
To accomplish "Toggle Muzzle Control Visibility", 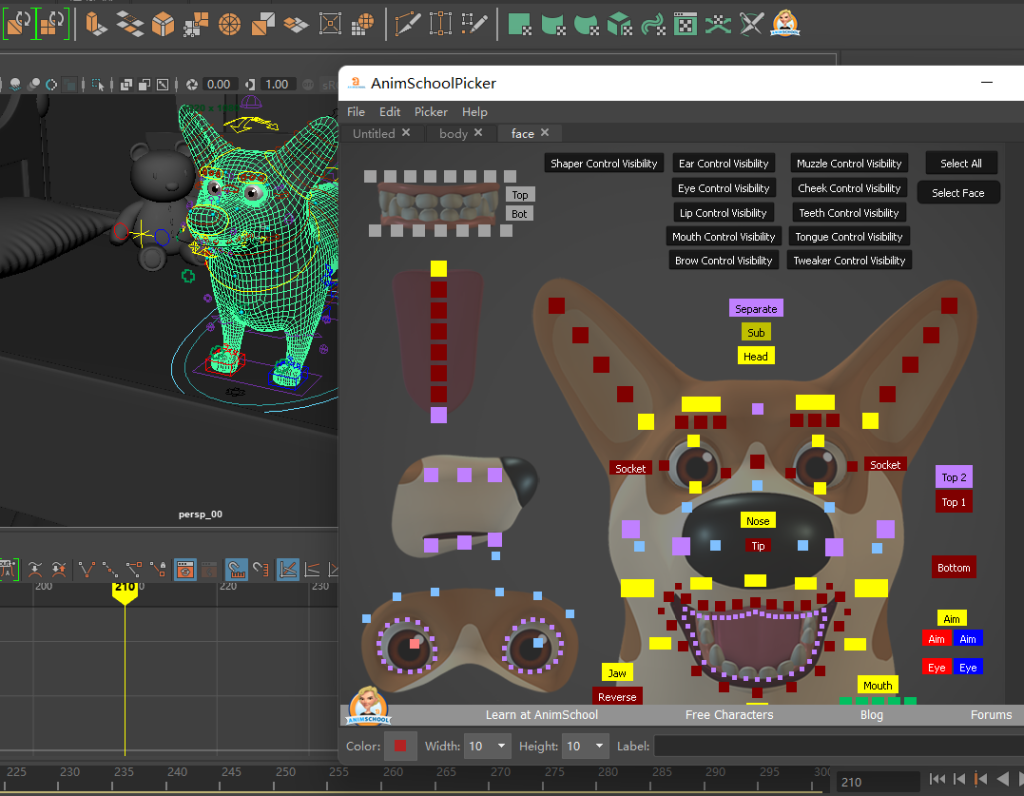I will click(x=849, y=163).
